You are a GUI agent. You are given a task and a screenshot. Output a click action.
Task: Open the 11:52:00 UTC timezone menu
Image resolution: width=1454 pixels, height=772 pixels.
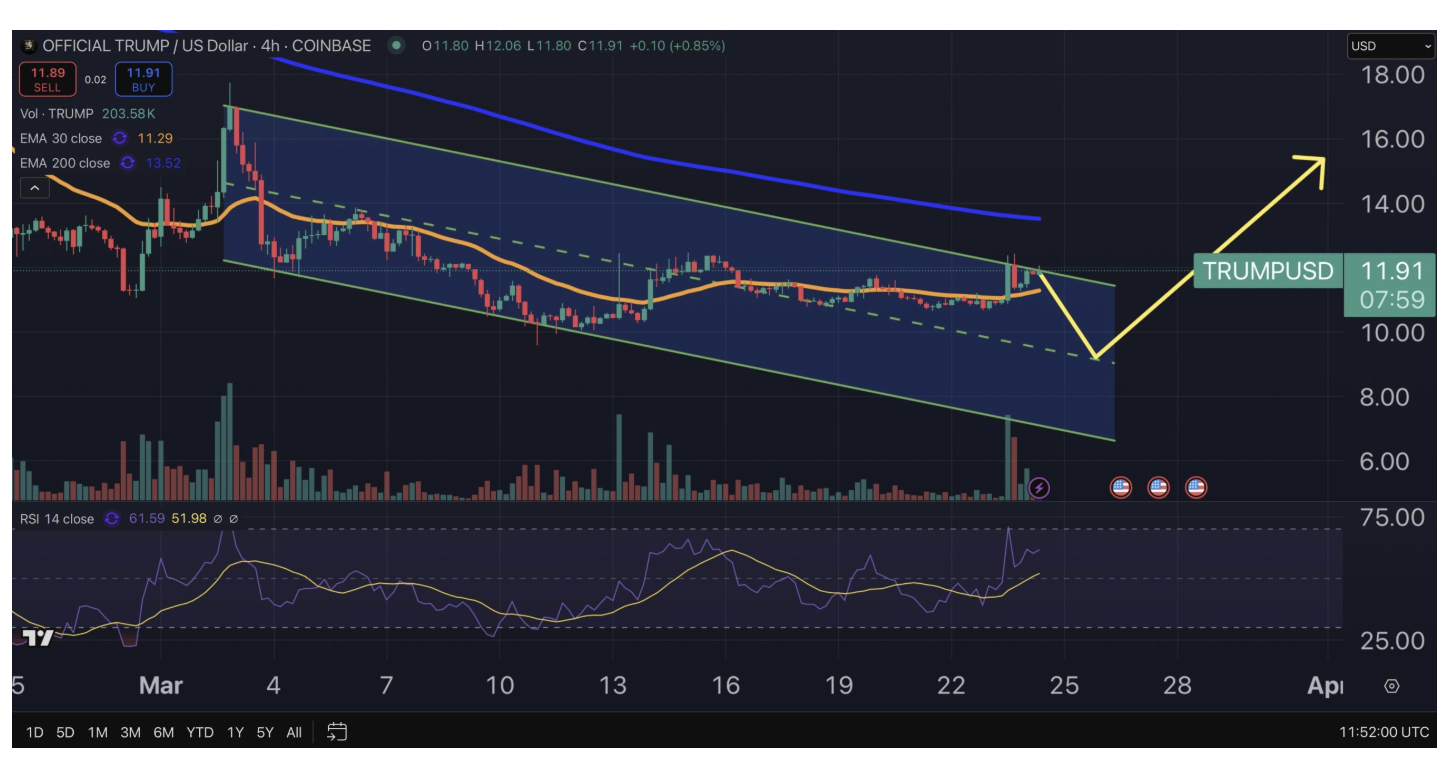pos(1383,732)
